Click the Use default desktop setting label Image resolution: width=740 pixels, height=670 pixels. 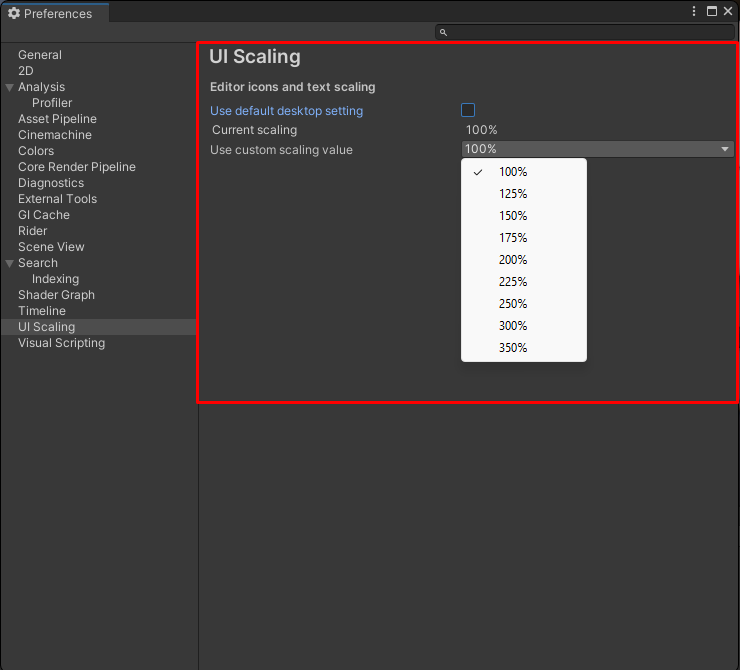coord(286,111)
